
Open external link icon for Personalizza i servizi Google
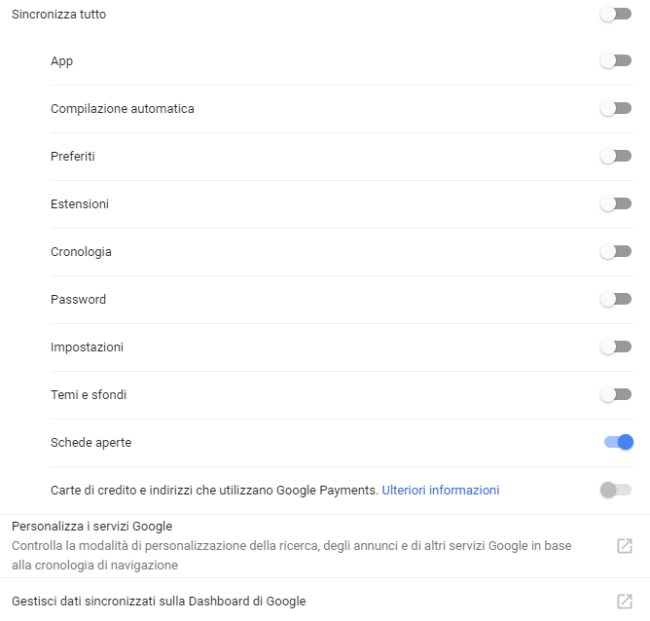coord(624,546)
